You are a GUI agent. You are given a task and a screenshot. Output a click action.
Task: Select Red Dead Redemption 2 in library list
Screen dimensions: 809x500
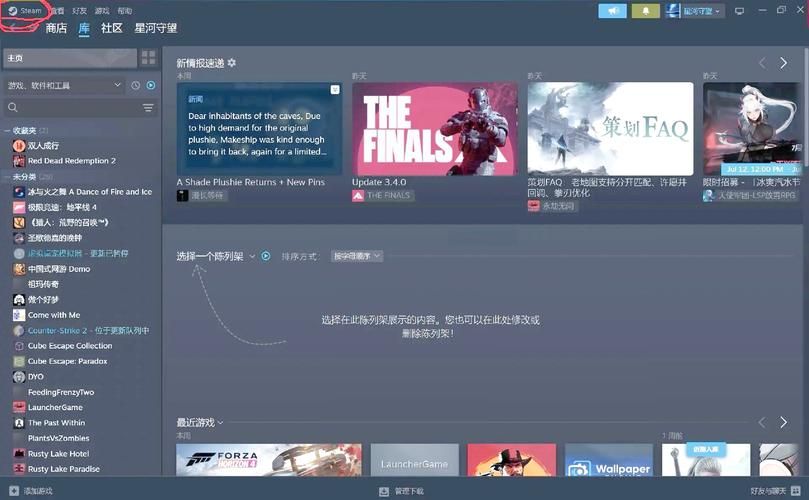point(71,161)
